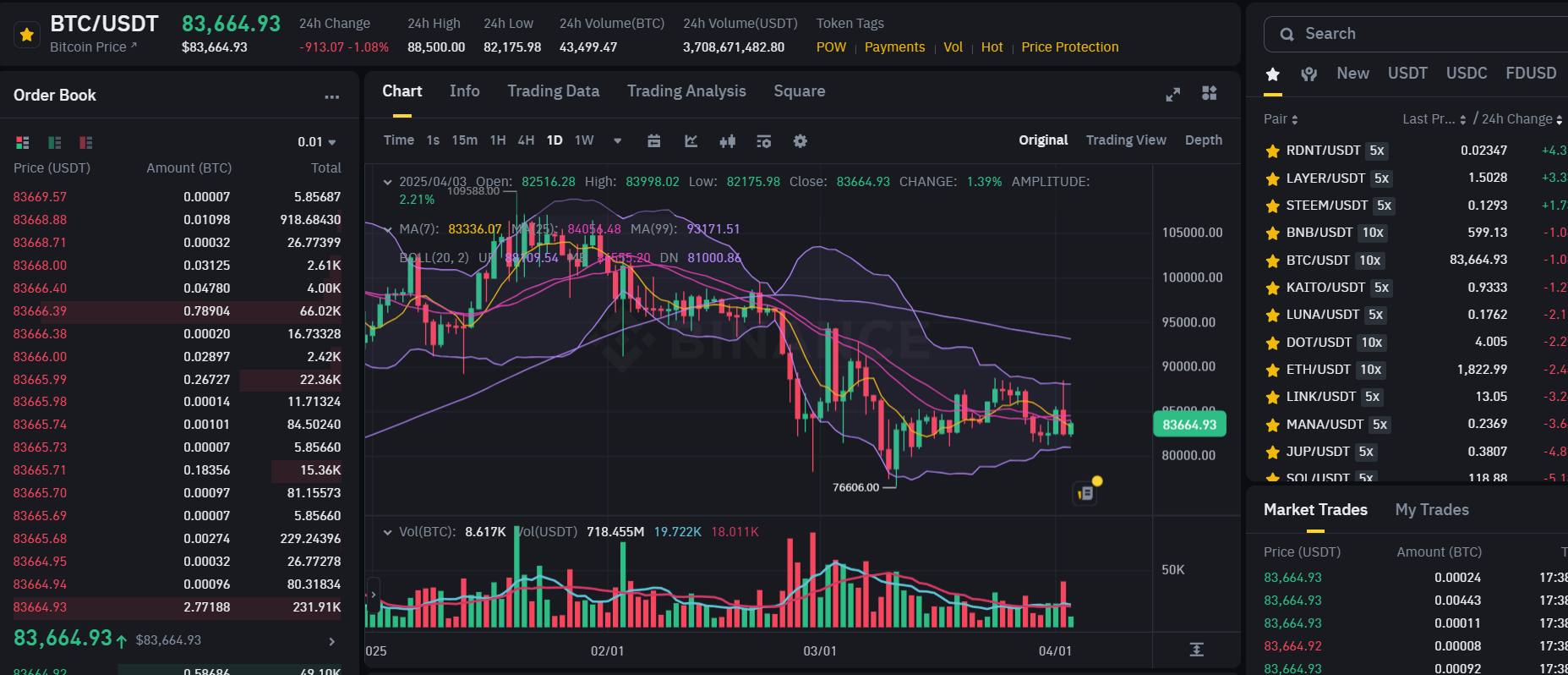Click the magnifier icon in the Search box
The image size is (1568, 675).
point(1287,35)
